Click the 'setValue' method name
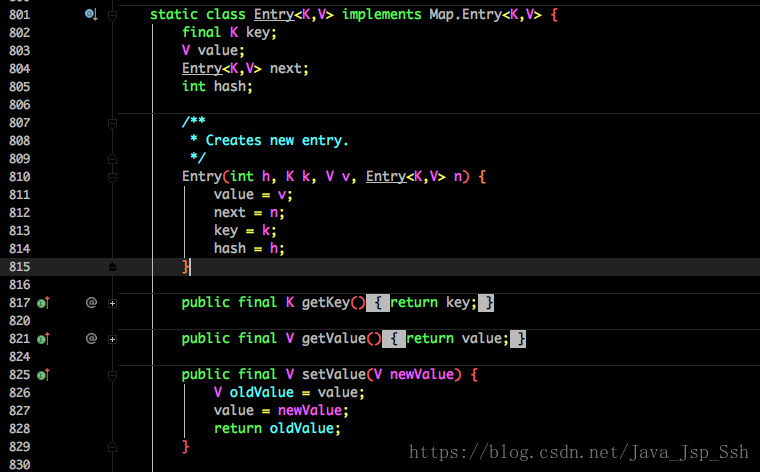The width and height of the screenshot is (760, 472). 333,374
